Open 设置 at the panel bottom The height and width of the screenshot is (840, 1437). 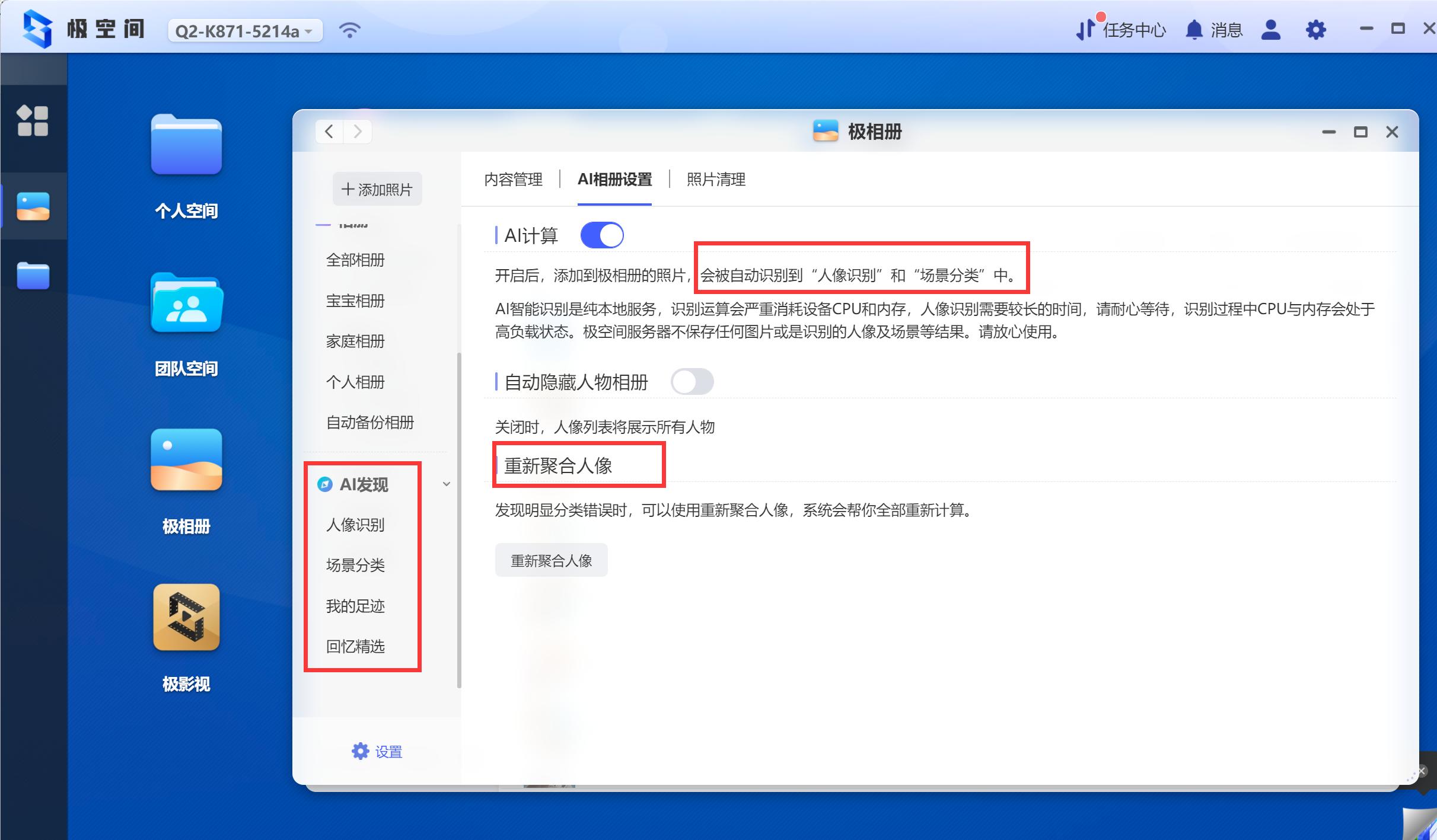tap(378, 751)
